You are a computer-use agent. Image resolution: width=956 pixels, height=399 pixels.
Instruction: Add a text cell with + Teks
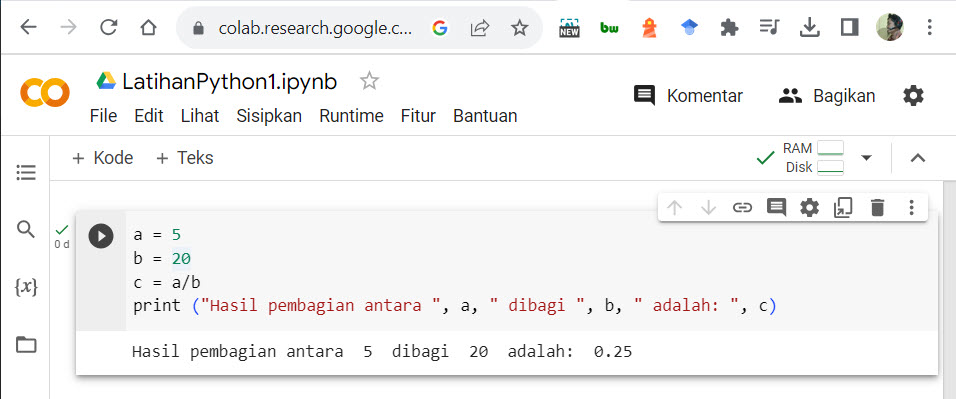click(x=185, y=158)
